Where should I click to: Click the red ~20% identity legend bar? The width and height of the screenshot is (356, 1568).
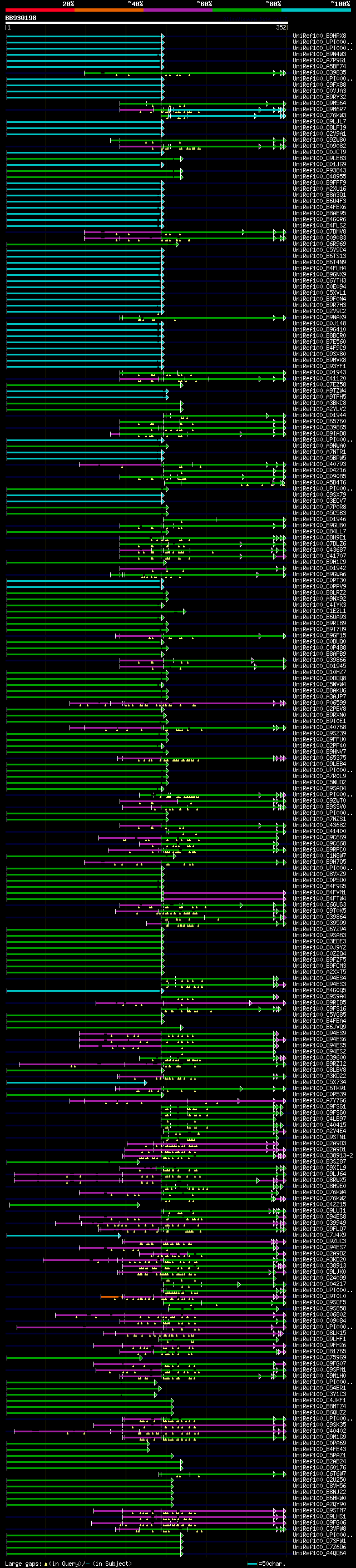pyautogui.click(x=39, y=10)
